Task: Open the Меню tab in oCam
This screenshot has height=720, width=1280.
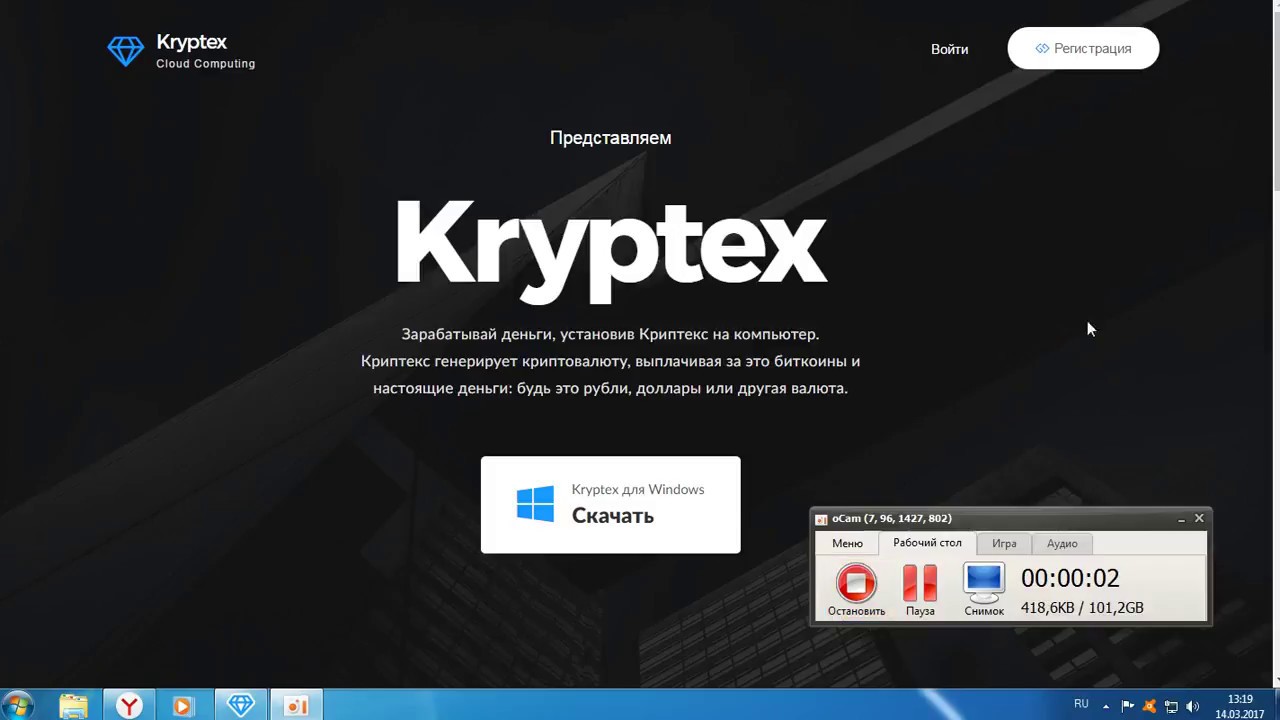Action: (847, 544)
